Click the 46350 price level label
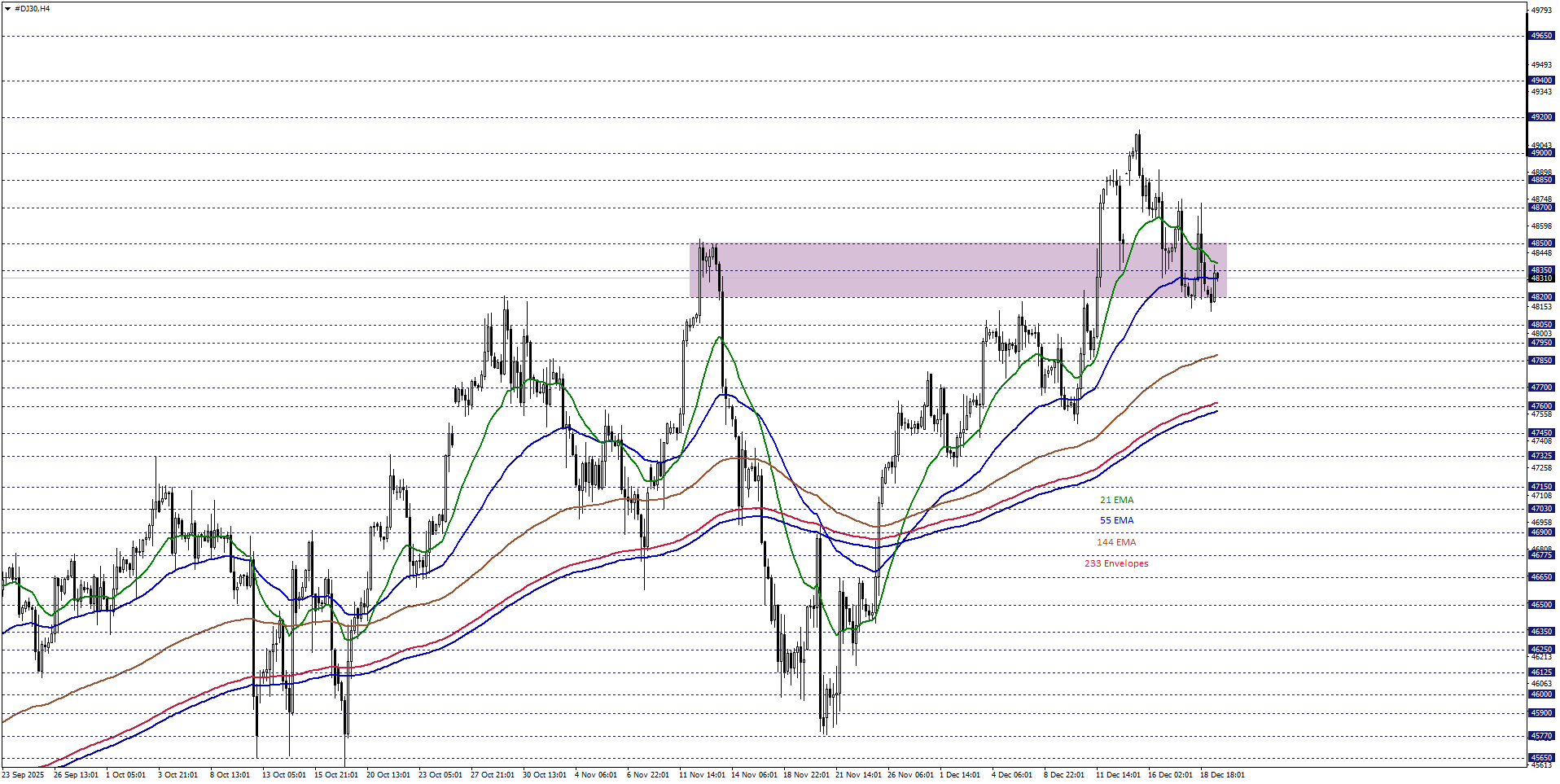Viewport: 1560px width, 784px height. click(x=1541, y=632)
